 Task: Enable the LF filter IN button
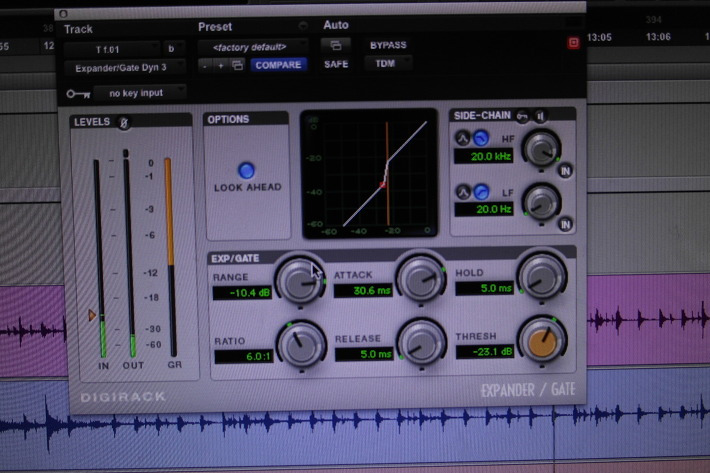coord(565,224)
